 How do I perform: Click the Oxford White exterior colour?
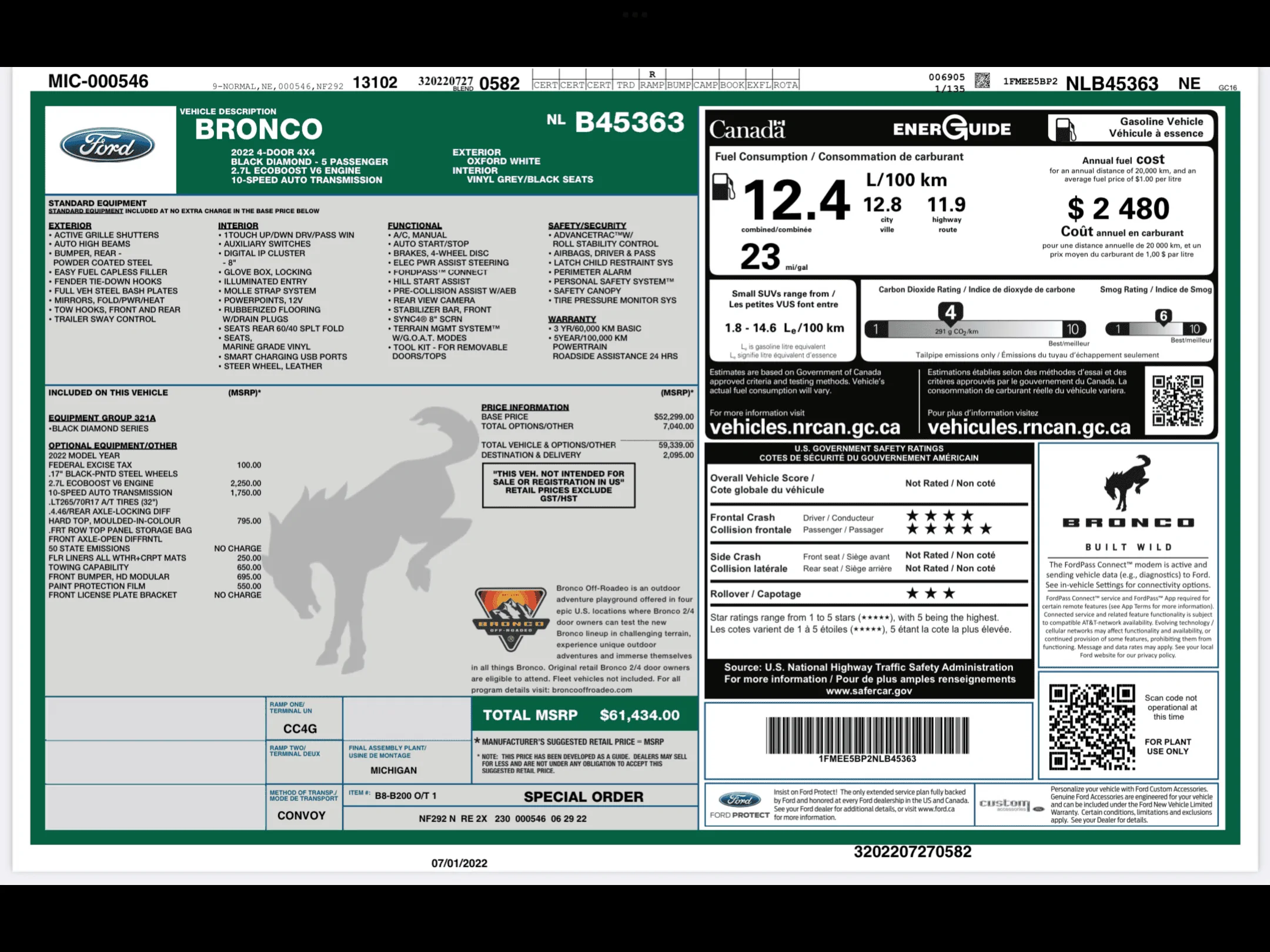coord(503,161)
